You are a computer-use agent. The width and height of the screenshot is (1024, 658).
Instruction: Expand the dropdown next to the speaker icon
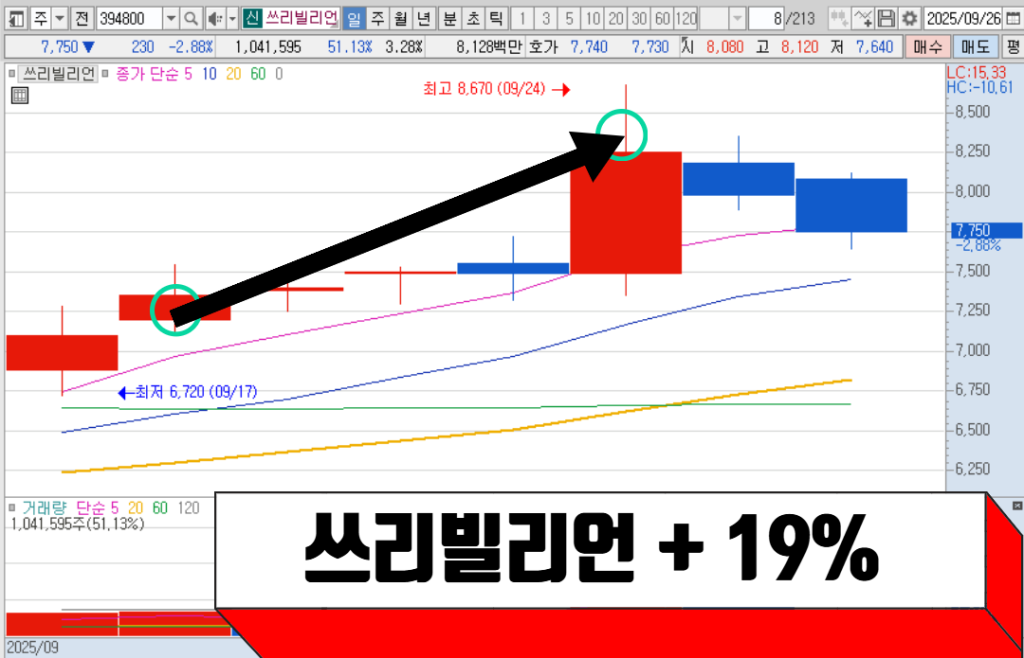(x=232, y=19)
